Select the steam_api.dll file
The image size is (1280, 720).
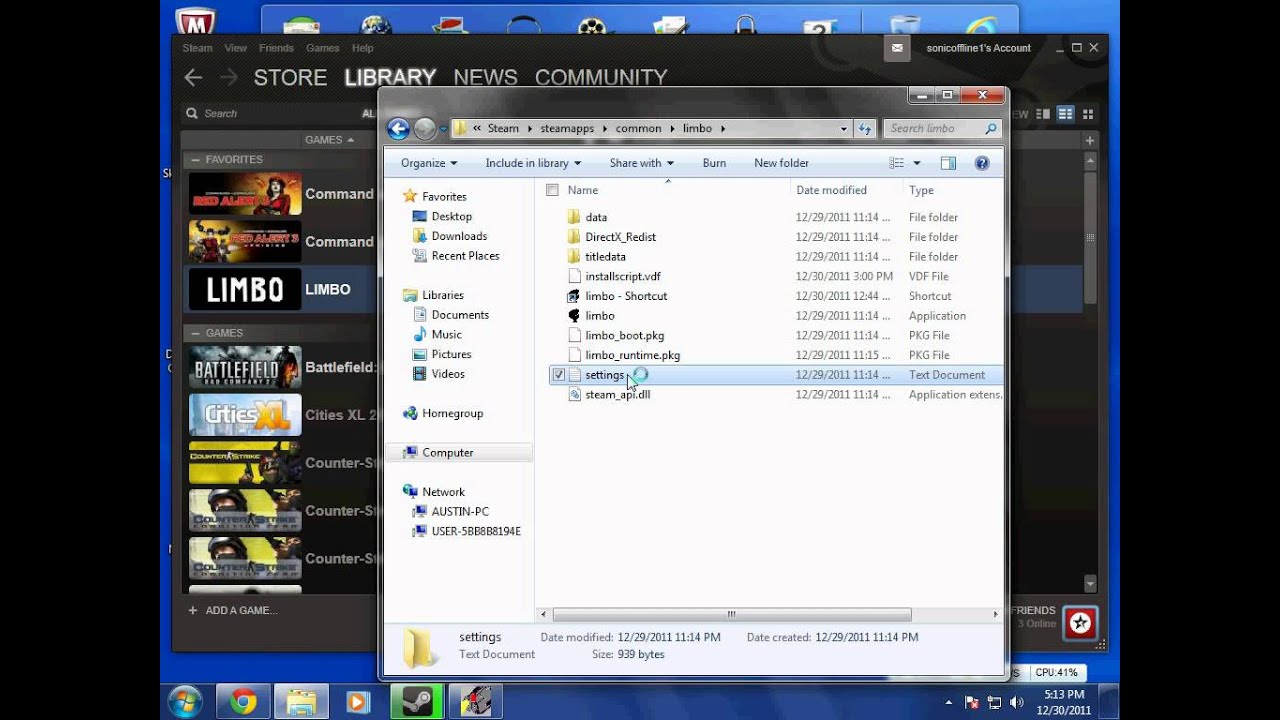coord(617,395)
